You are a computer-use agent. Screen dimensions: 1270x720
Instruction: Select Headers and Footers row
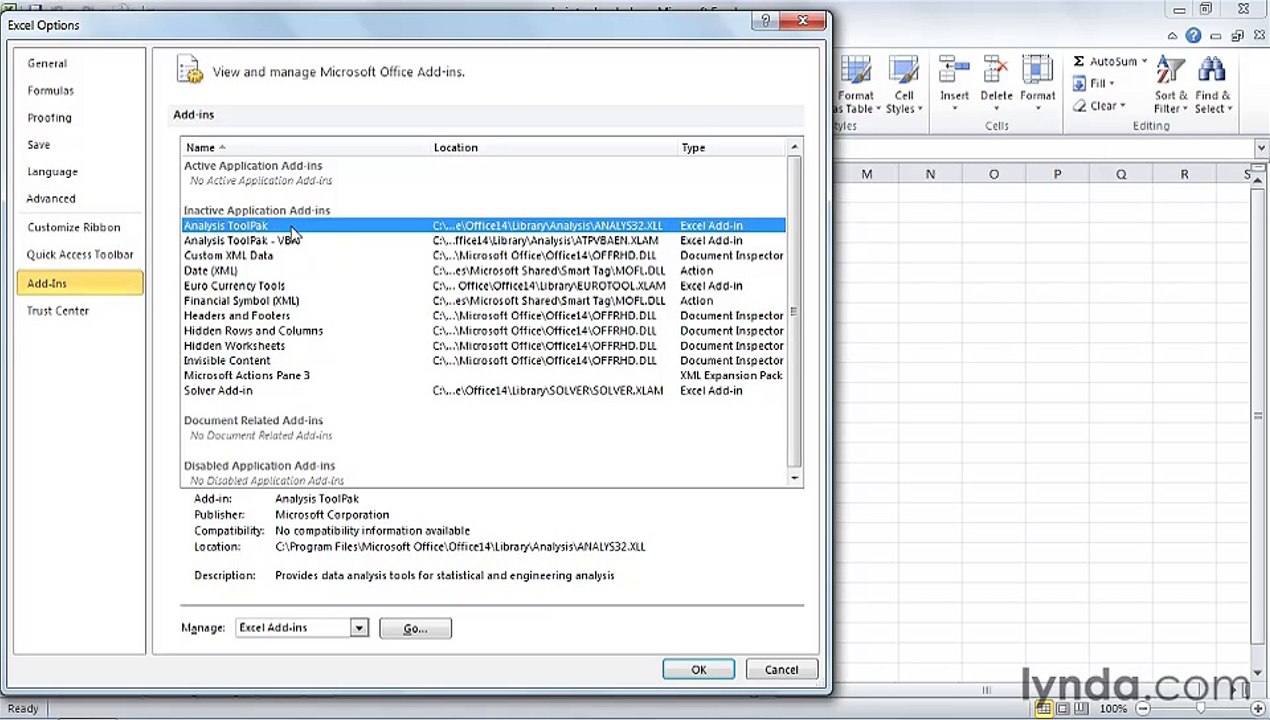(483, 315)
